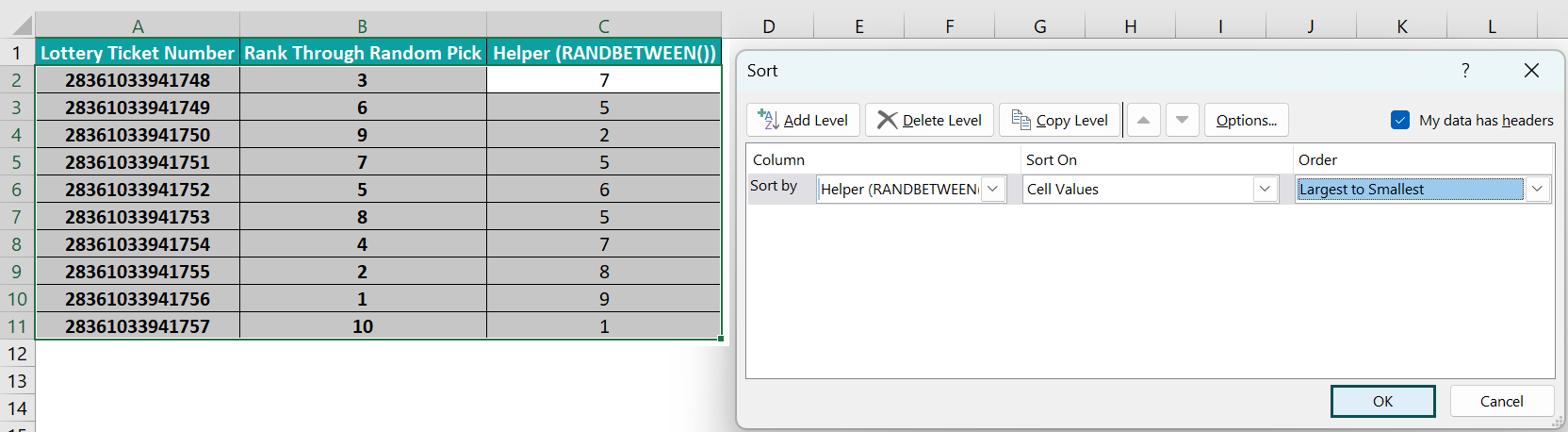Click the Sort dialog help icon
Viewport: 1568px width, 432px height.
(1465, 70)
